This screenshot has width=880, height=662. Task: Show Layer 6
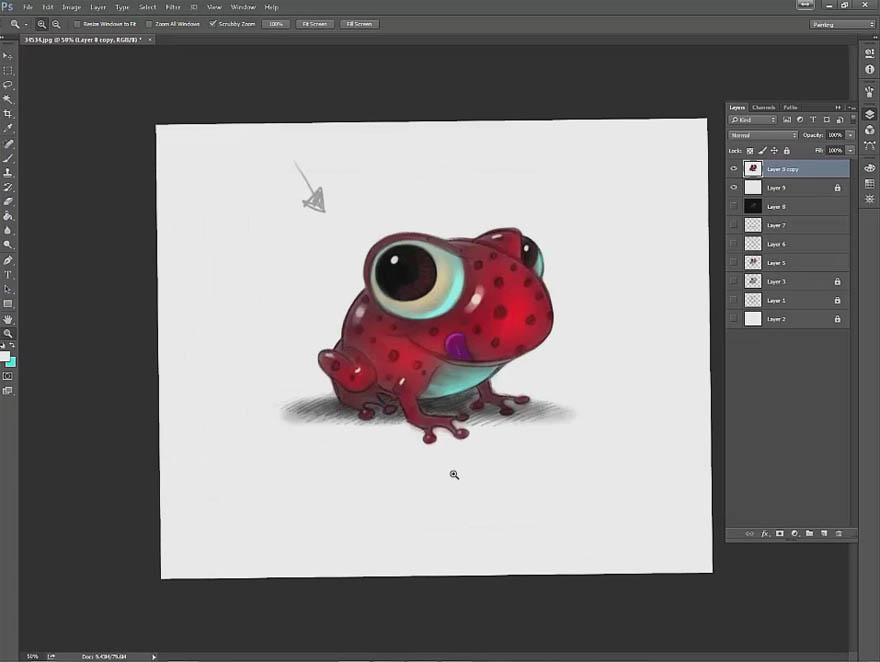tap(734, 244)
